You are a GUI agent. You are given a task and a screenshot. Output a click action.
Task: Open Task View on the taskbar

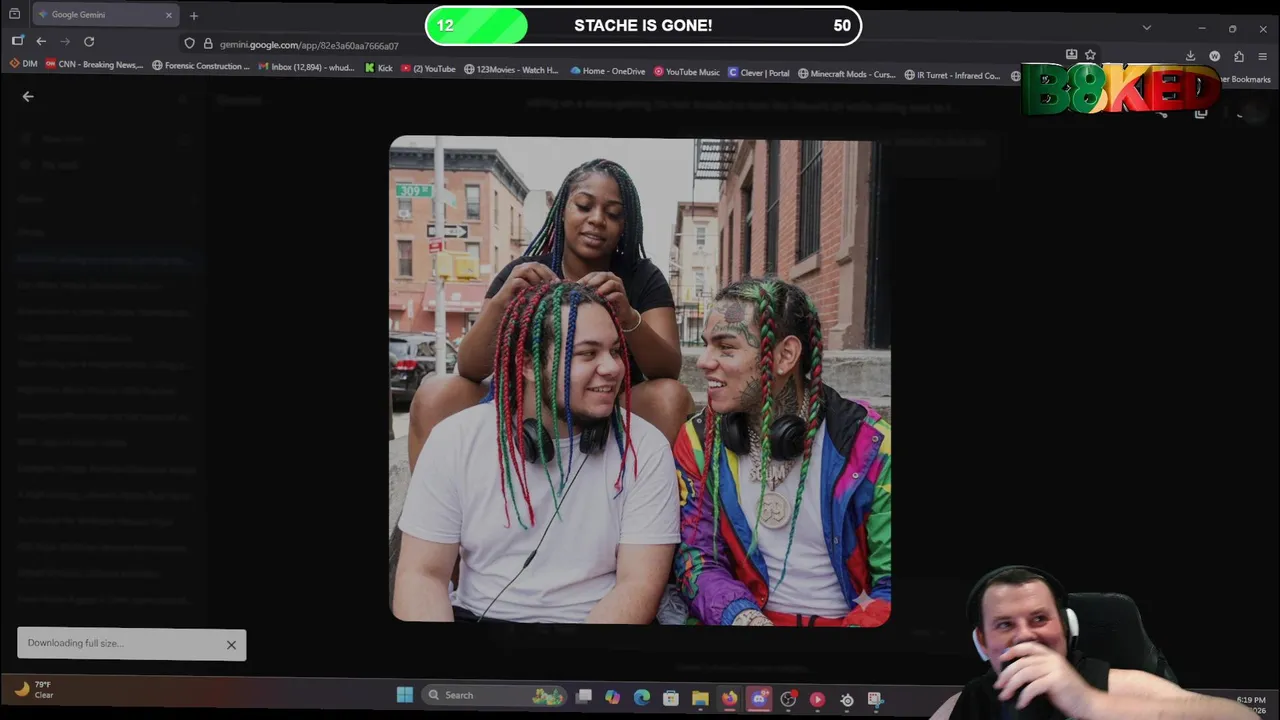click(584, 696)
